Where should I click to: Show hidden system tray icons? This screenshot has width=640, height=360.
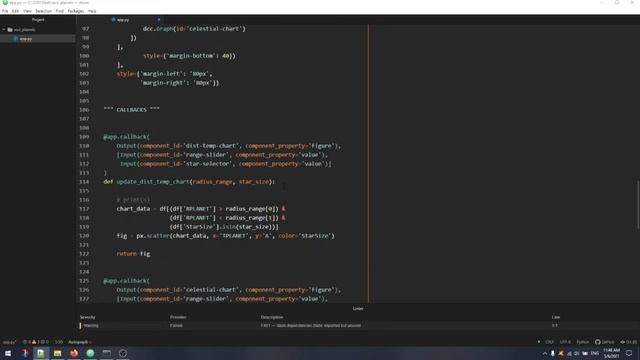tap(544, 353)
